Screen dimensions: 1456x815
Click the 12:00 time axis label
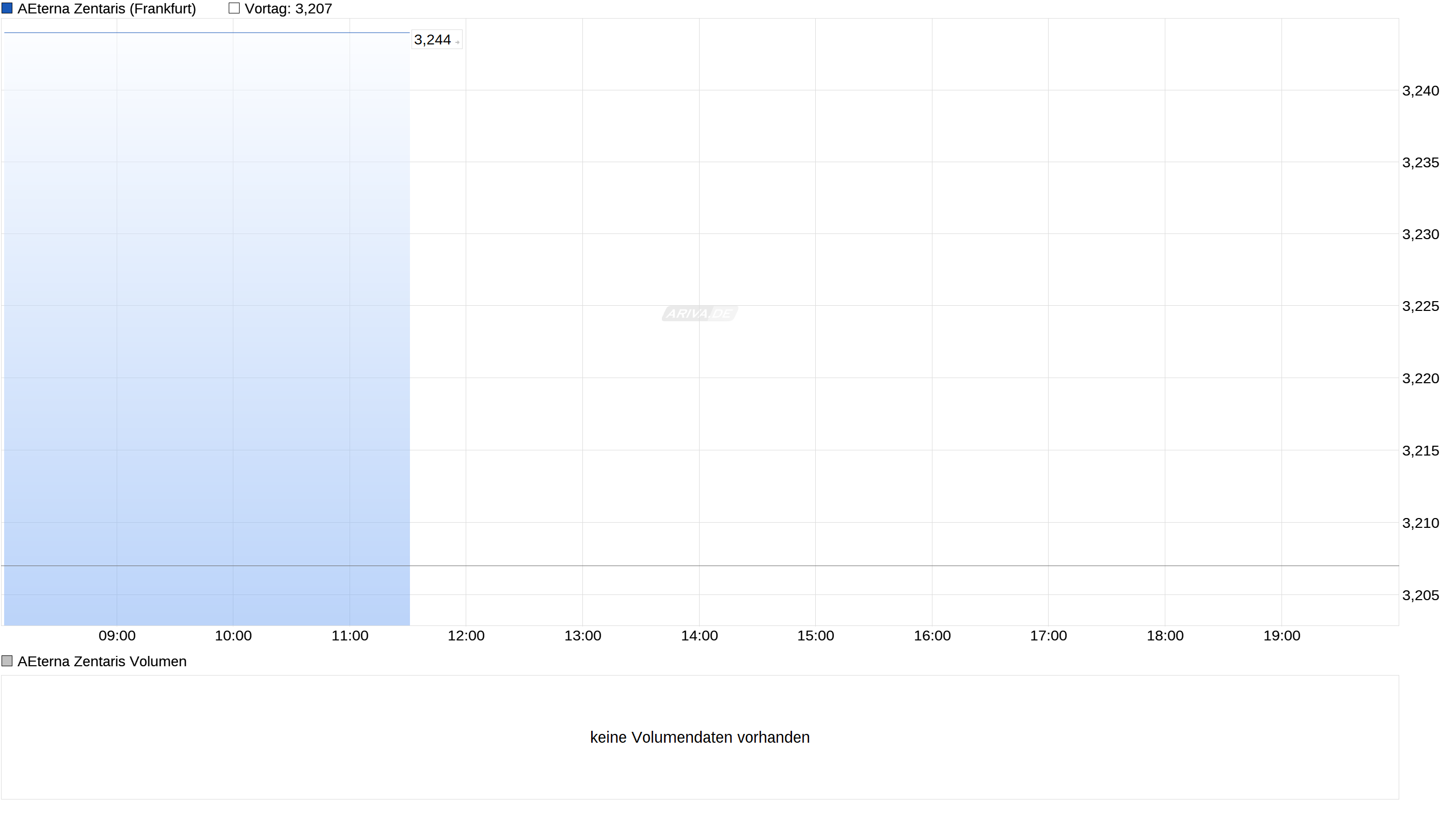[x=466, y=635]
